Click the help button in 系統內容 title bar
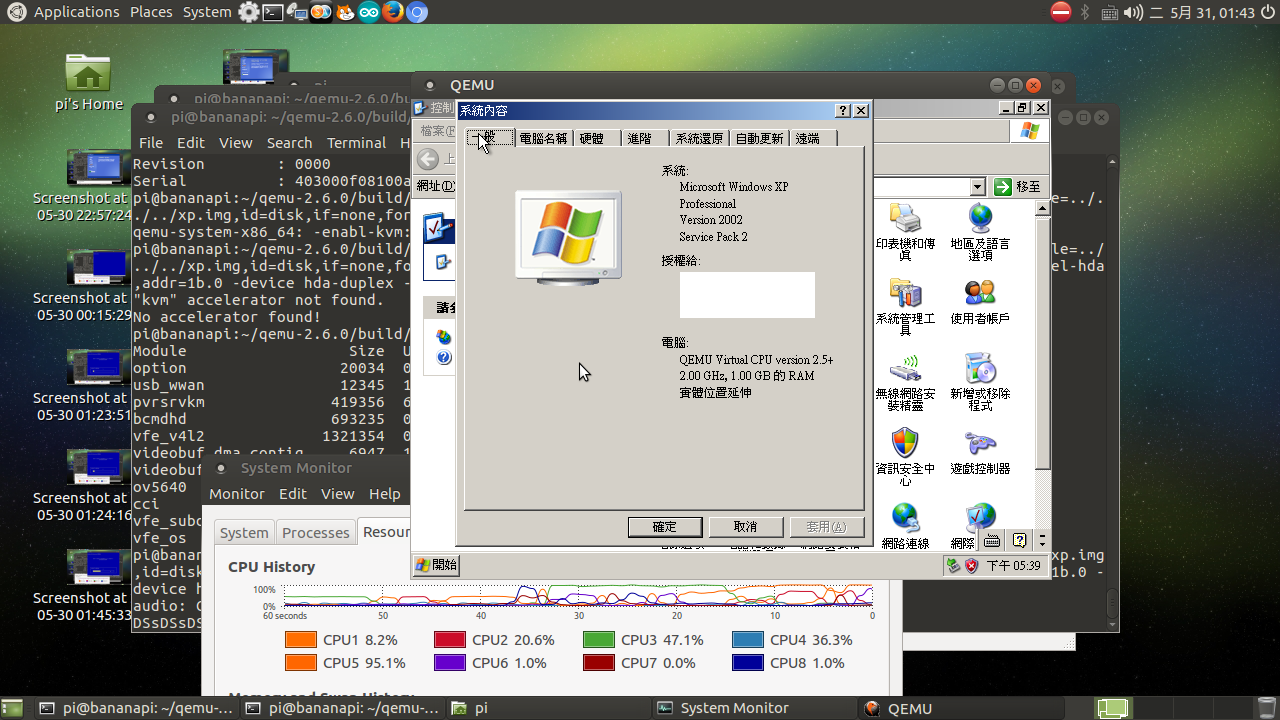The width and height of the screenshot is (1280, 720). click(843, 110)
